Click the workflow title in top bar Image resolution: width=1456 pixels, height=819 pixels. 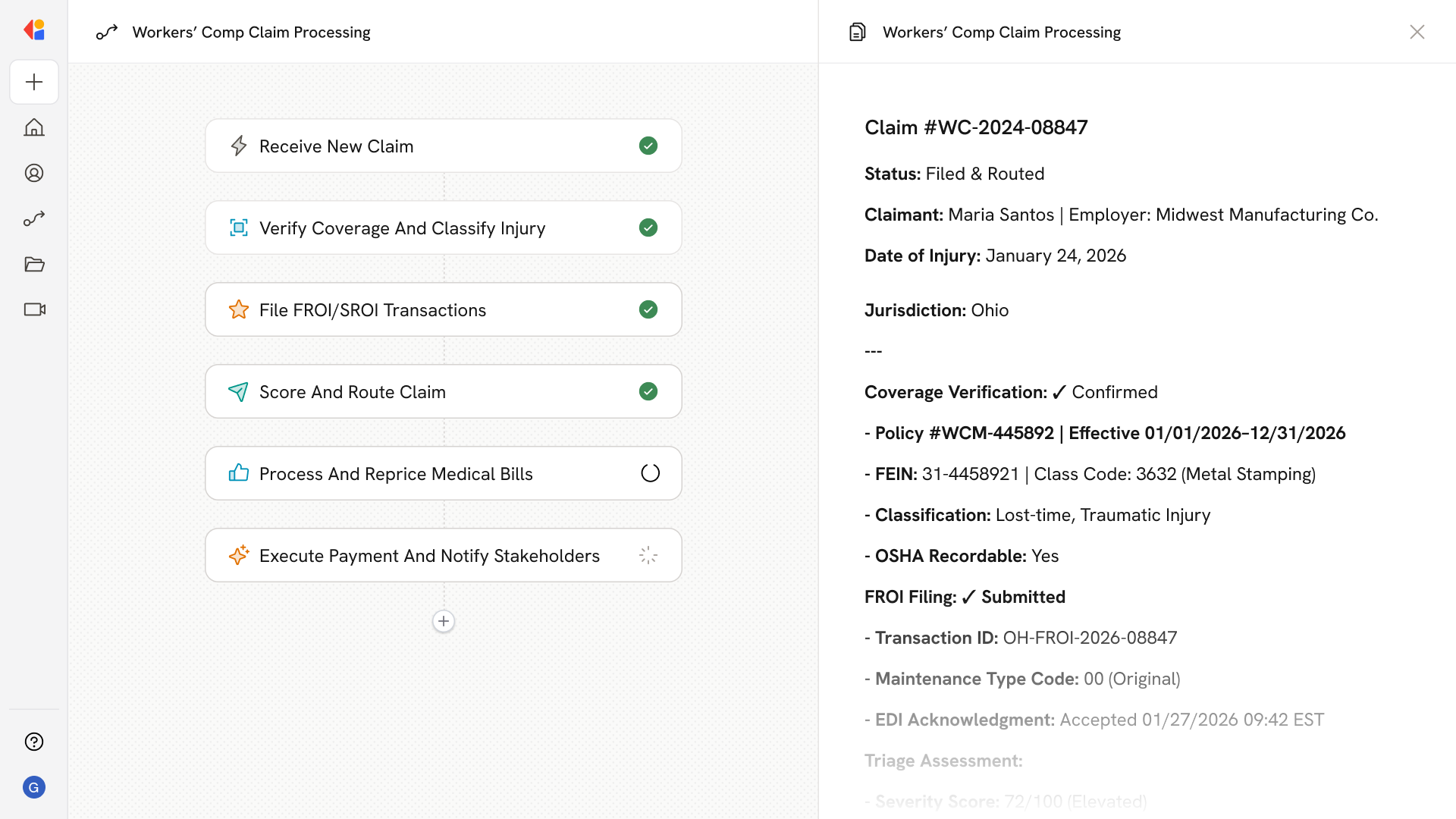(x=251, y=32)
